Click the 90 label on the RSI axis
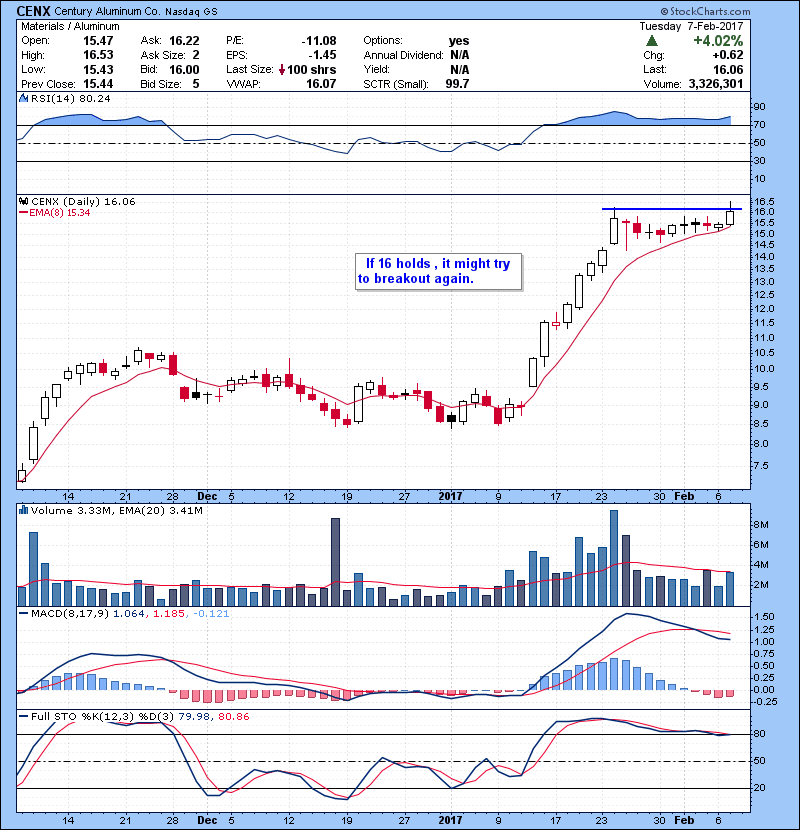This screenshot has width=800, height=830. pyautogui.click(x=759, y=107)
